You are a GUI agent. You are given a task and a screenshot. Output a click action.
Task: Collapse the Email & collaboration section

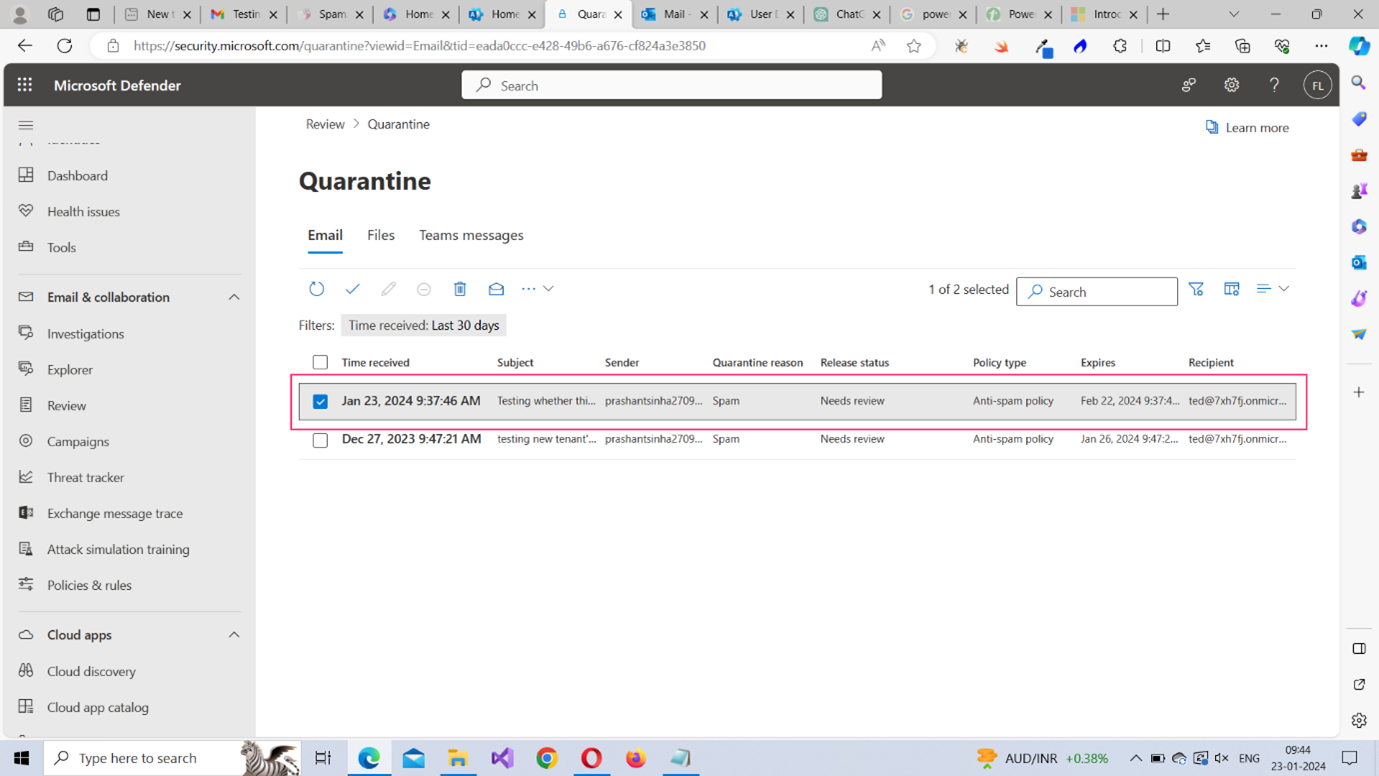click(x=234, y=297)
